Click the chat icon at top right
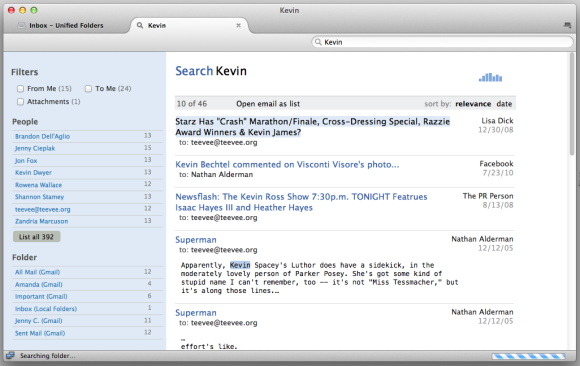Image resolution: width=580 pixels, height=366 pixels. pos(567,25)
